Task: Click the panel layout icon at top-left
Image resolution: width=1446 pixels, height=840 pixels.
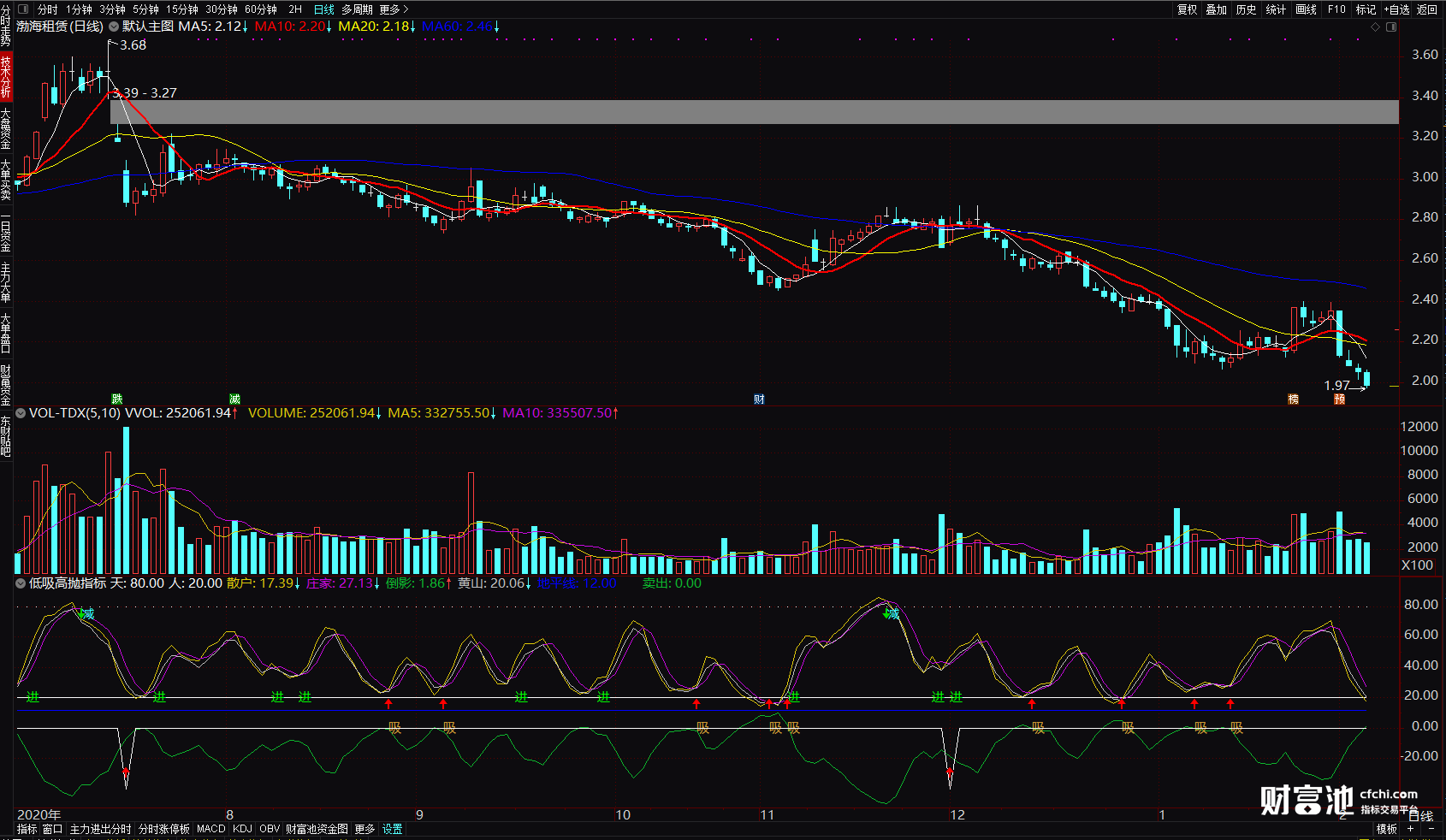Action: 23,9
